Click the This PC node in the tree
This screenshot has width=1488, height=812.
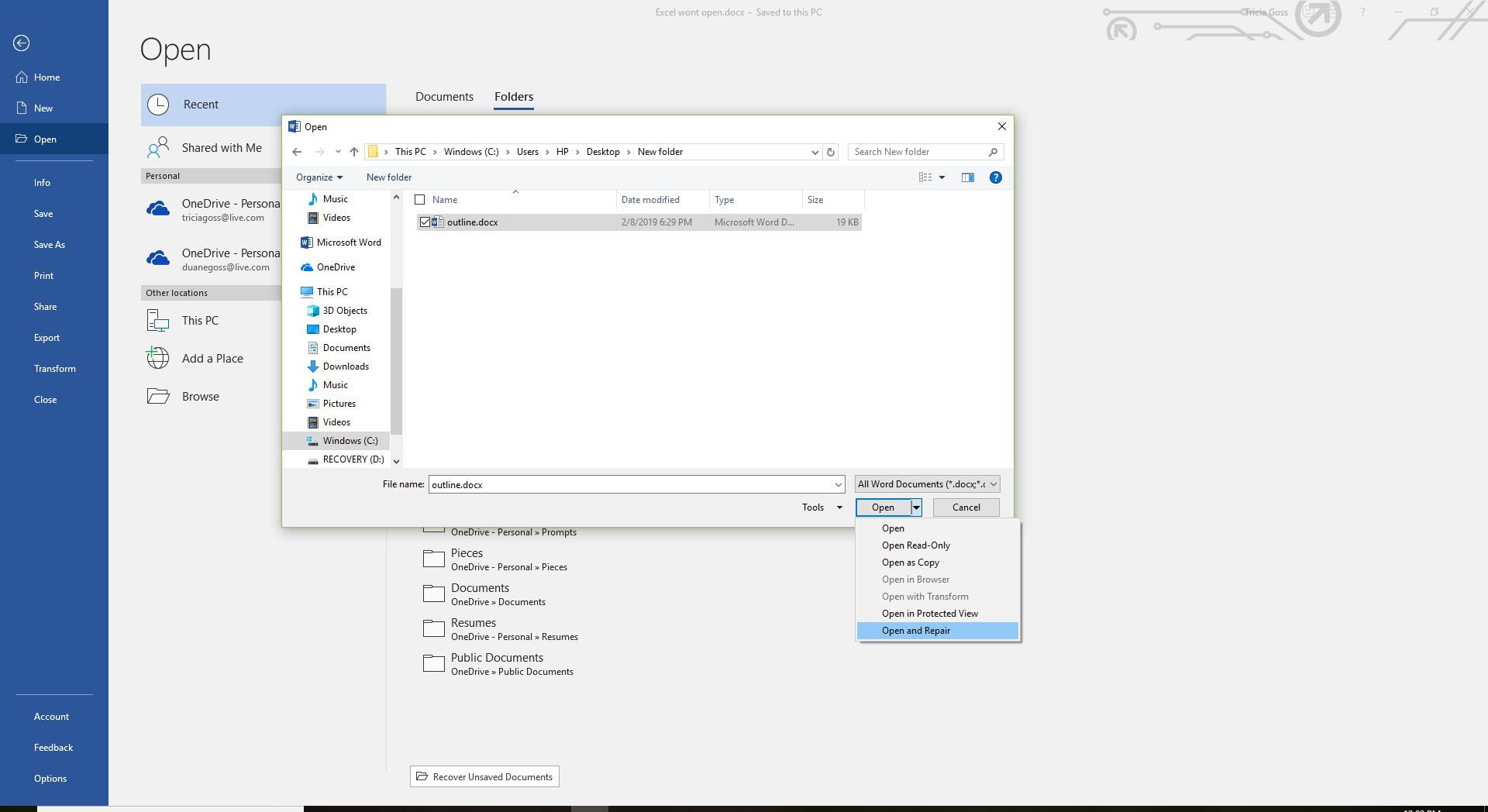point(331,292)
